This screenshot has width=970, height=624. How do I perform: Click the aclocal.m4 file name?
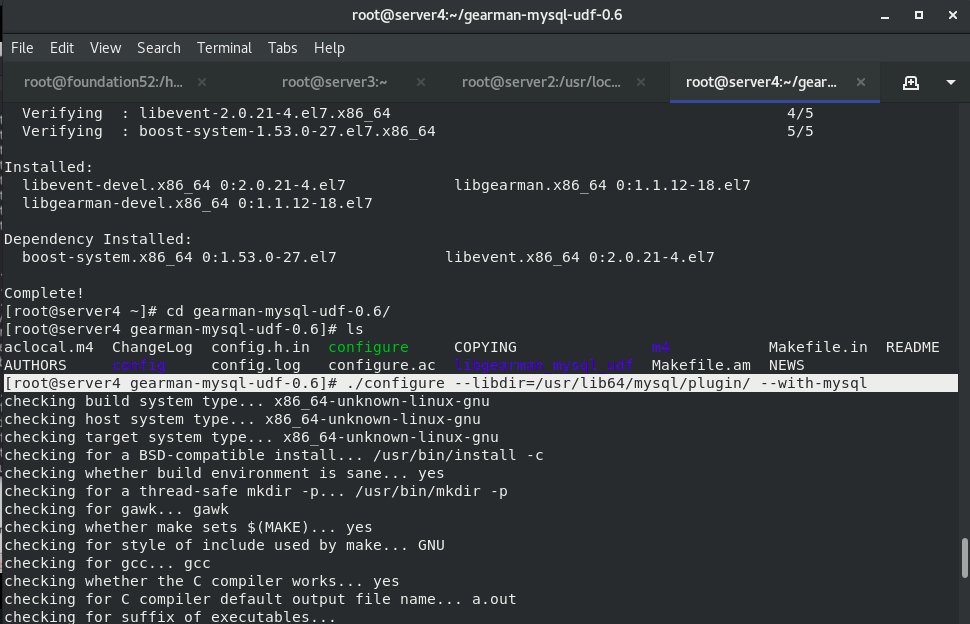coord(49,348)
